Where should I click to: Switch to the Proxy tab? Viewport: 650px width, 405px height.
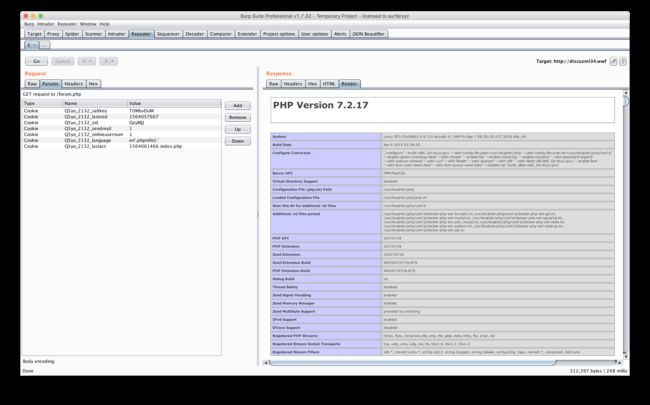pos(53,34)
